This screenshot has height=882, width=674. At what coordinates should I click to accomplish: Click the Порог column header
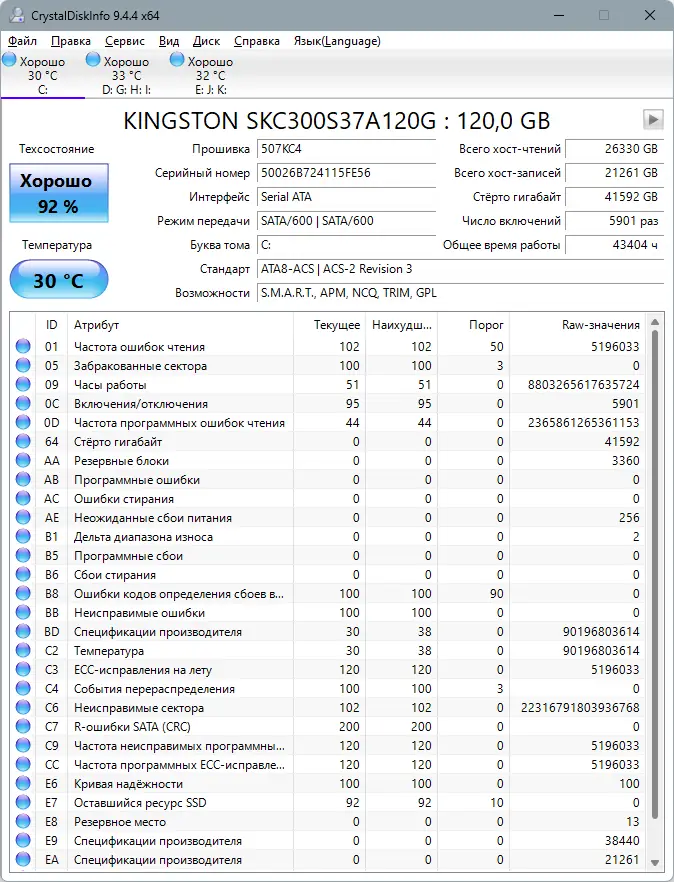(x=473, y=325)
